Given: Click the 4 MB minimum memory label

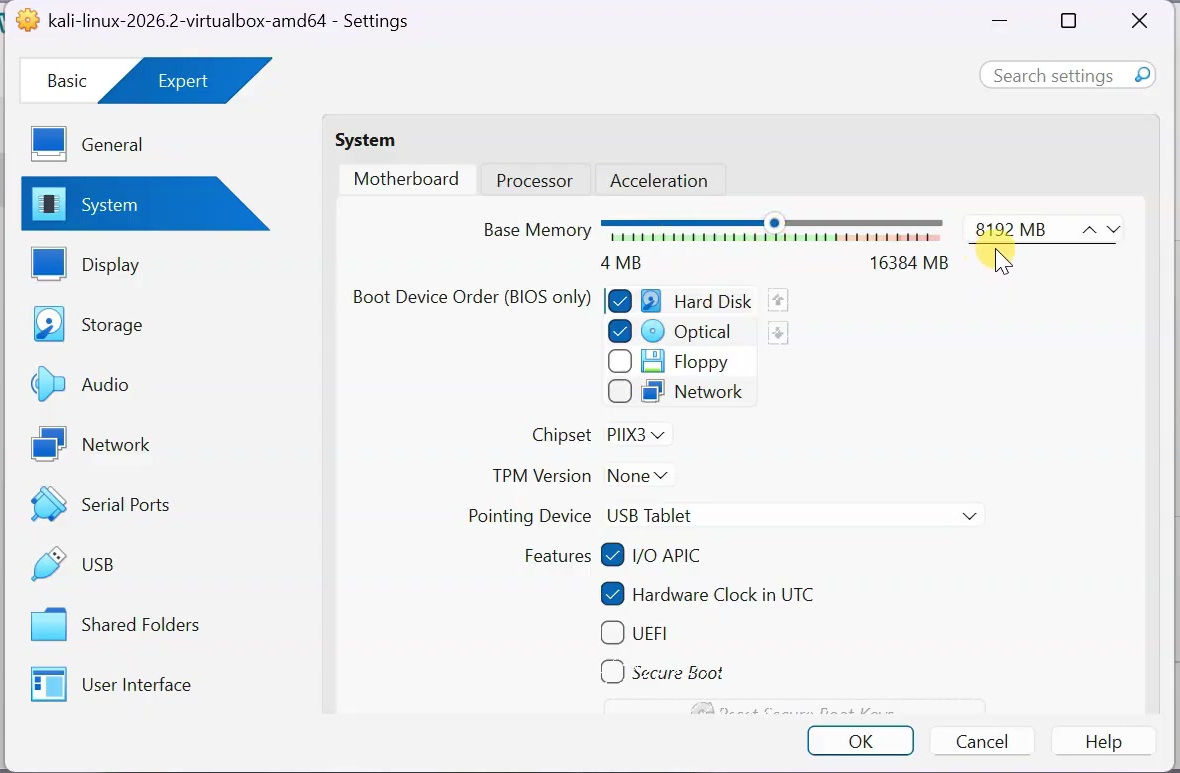Looking at the screenshot, I should click(621, 263).
